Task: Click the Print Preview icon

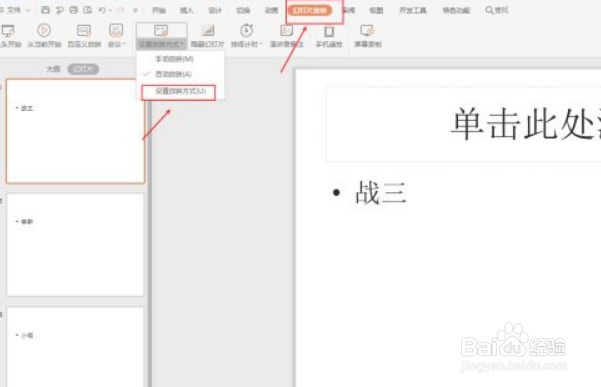Action: coord(88,10)
